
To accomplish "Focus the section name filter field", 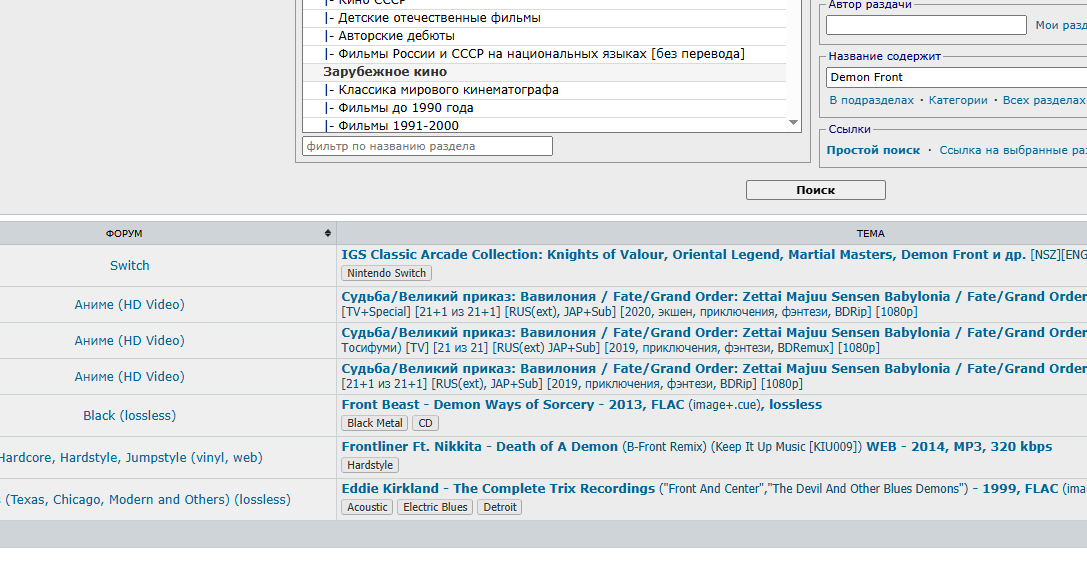I will coord(427,146).
